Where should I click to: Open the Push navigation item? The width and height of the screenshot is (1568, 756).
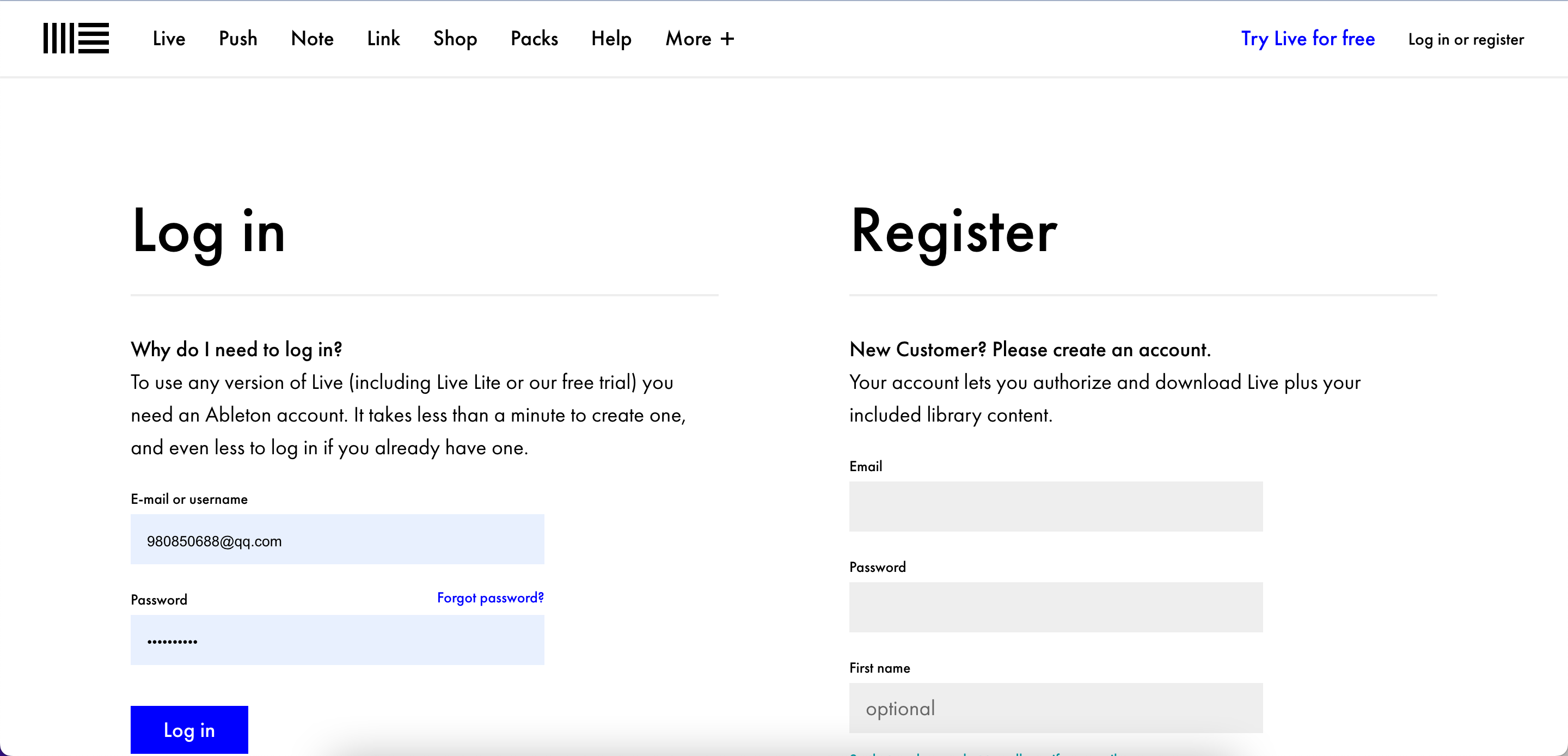pyautogui.click(x=238, y=39)
